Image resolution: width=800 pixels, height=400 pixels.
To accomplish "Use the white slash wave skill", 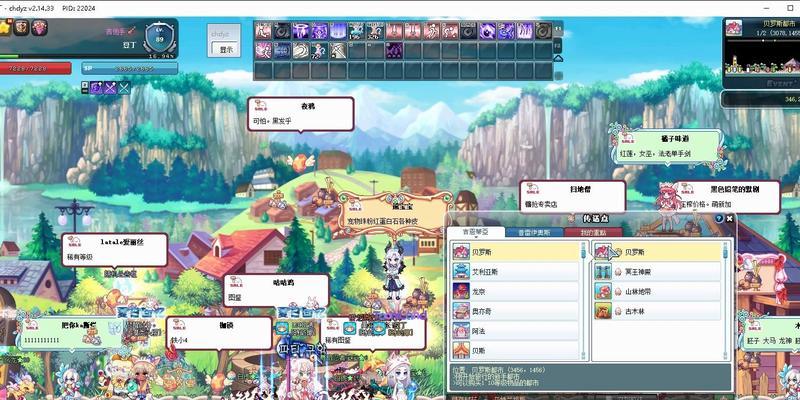I will [301, 51].
